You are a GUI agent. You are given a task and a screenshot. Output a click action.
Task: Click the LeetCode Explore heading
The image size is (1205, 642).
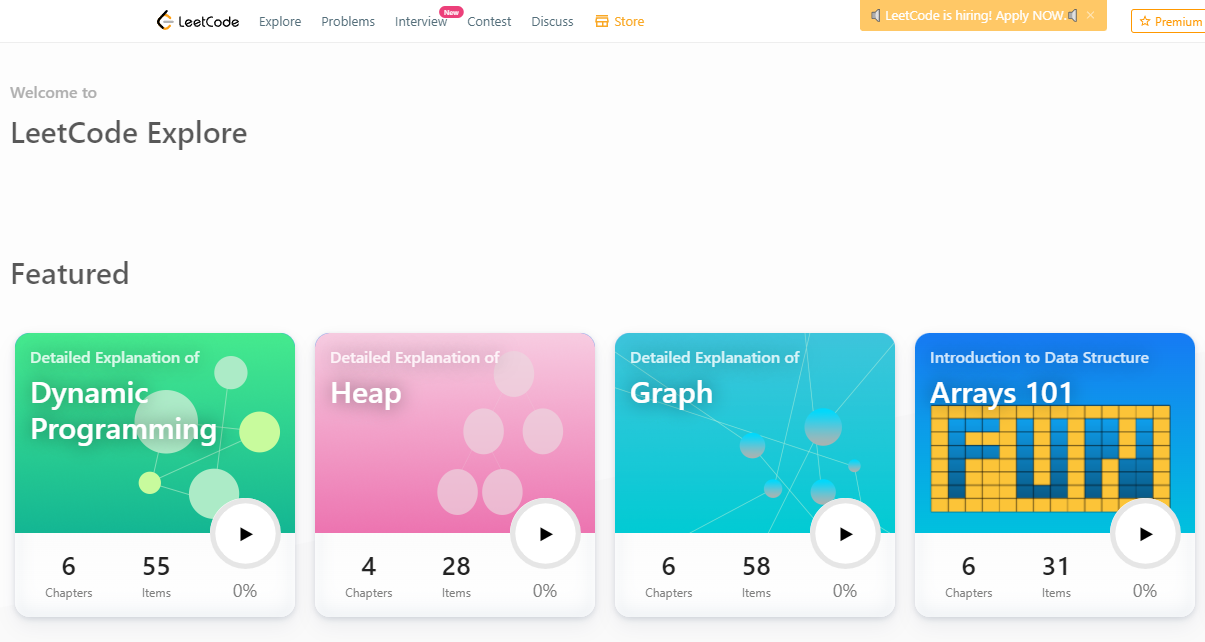(129, 133)
